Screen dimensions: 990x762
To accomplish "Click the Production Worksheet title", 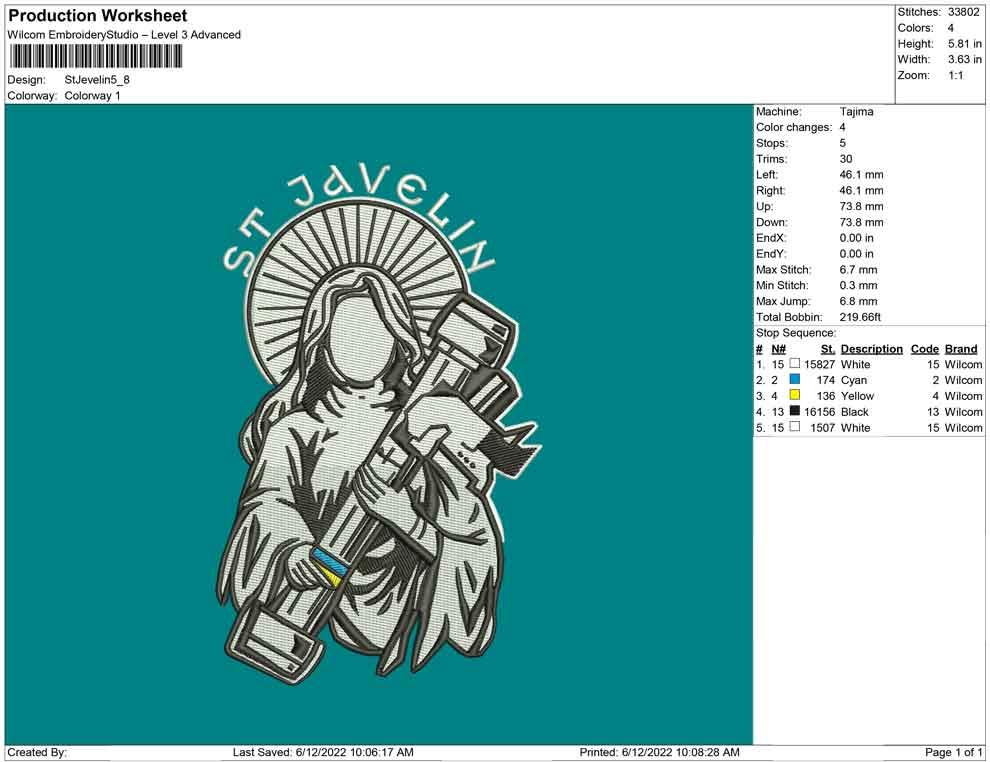I will pos(98,16).
